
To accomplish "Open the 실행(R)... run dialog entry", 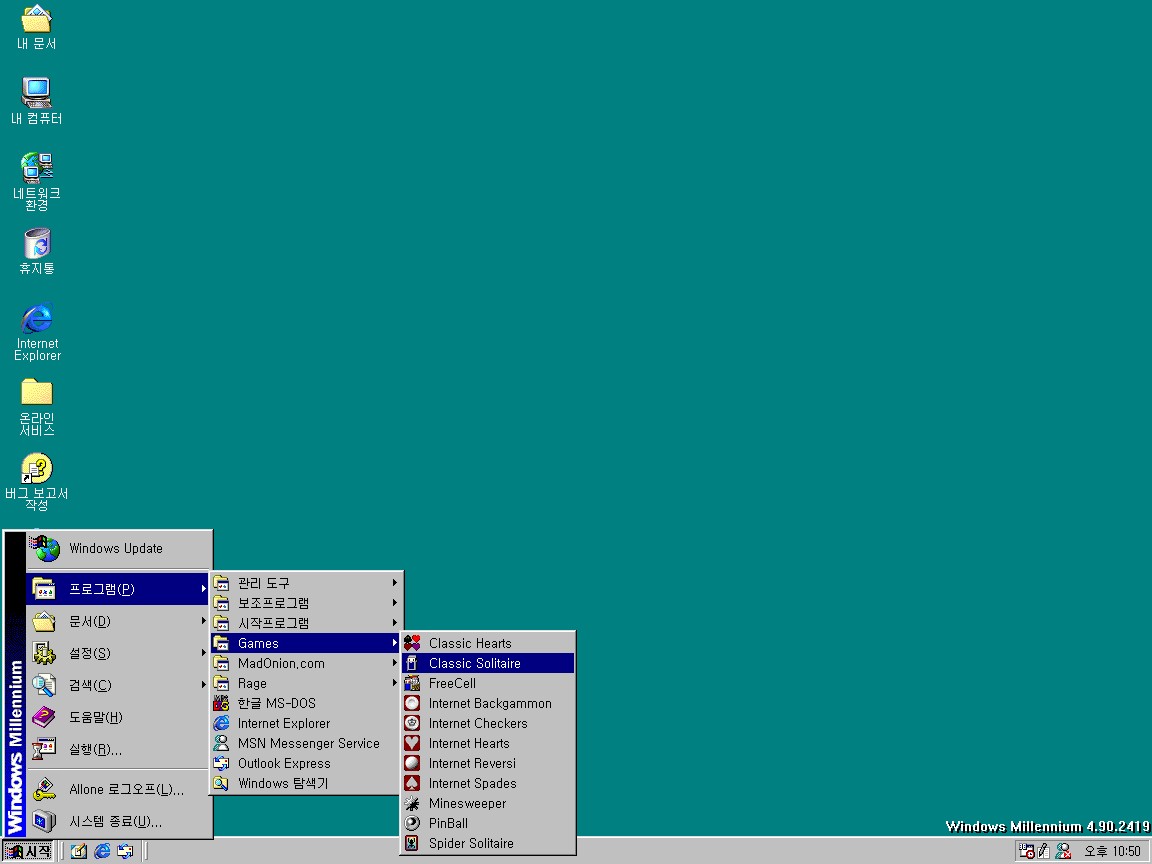I will tap(119, 749).
